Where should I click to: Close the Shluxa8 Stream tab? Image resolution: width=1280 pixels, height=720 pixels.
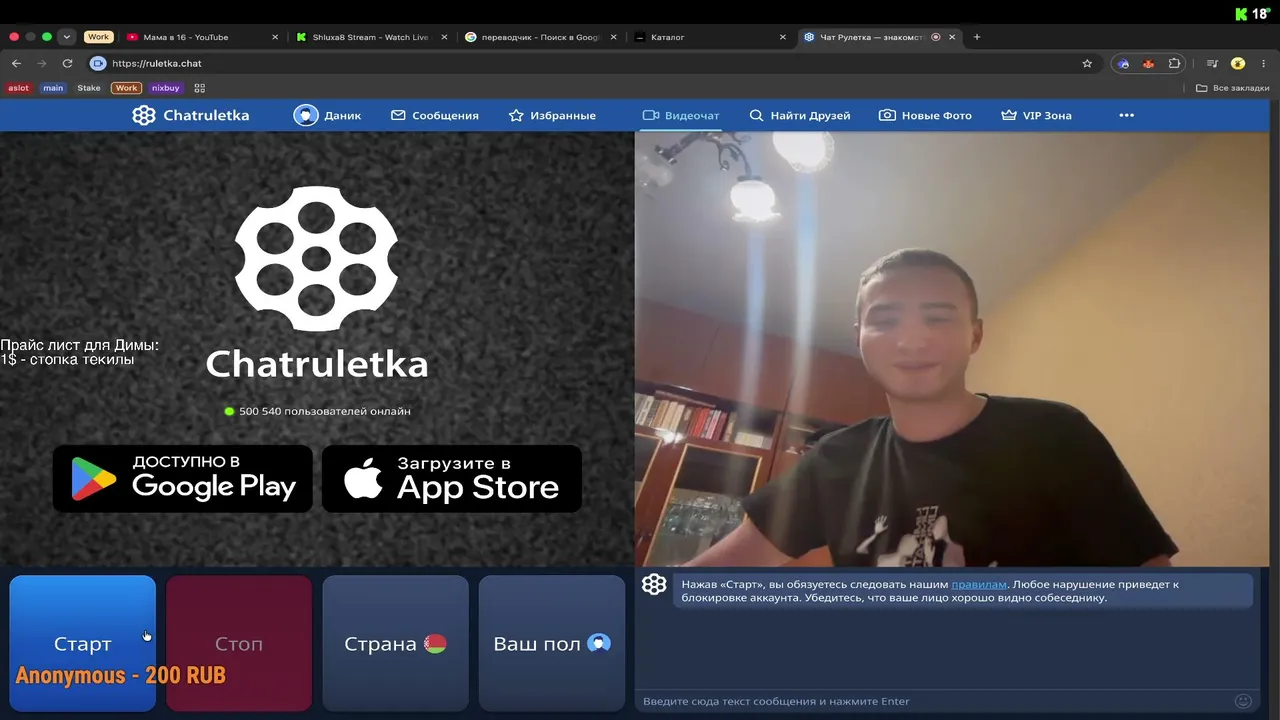coord(445,37)
